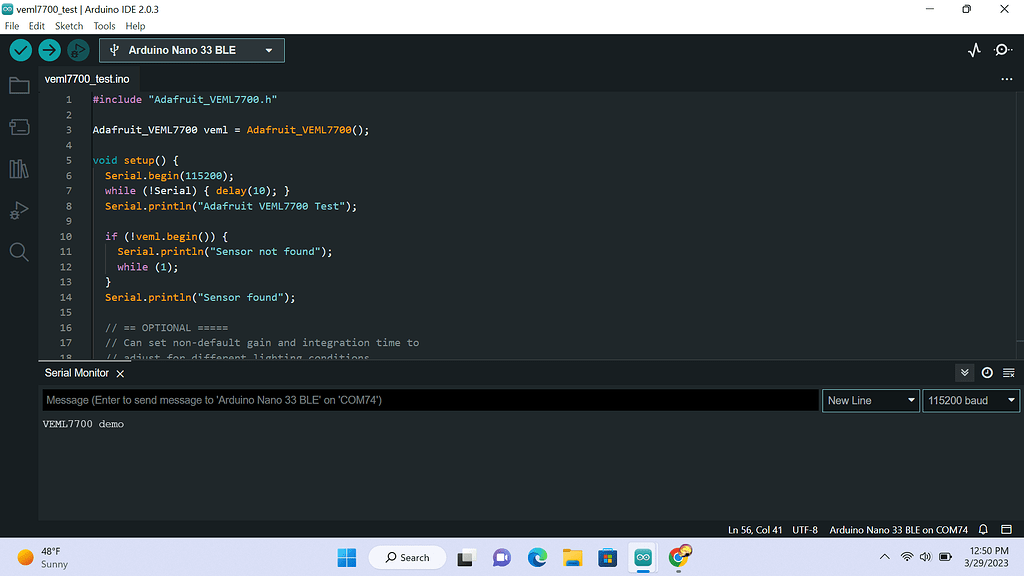Open the Sketchbook folder icon in sidebar
The image size is (1024, 576).
click(x=19, y=85)
